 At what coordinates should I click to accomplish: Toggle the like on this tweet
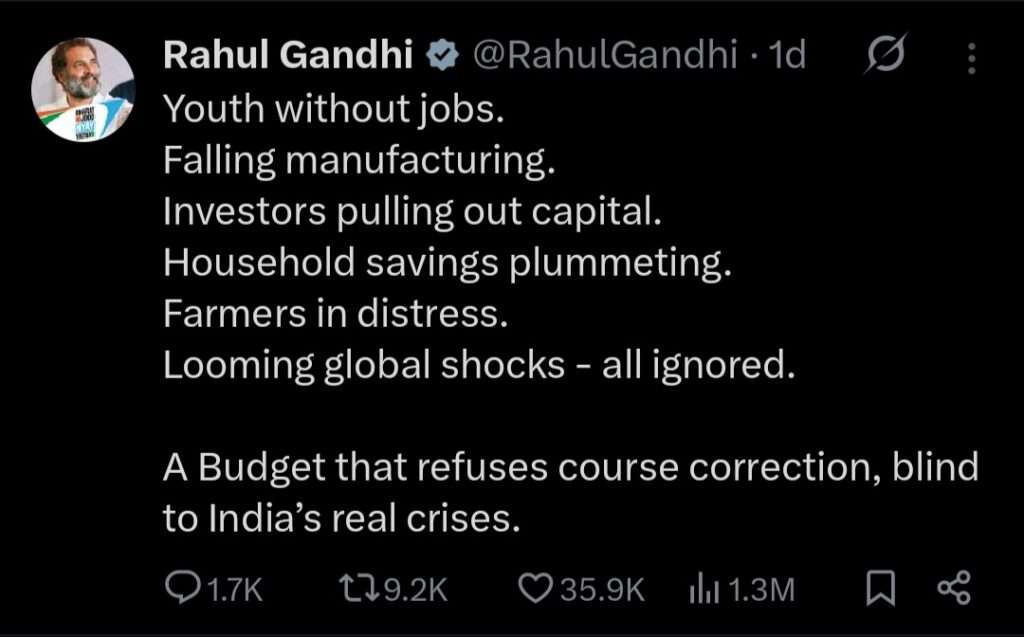point(535,587)
